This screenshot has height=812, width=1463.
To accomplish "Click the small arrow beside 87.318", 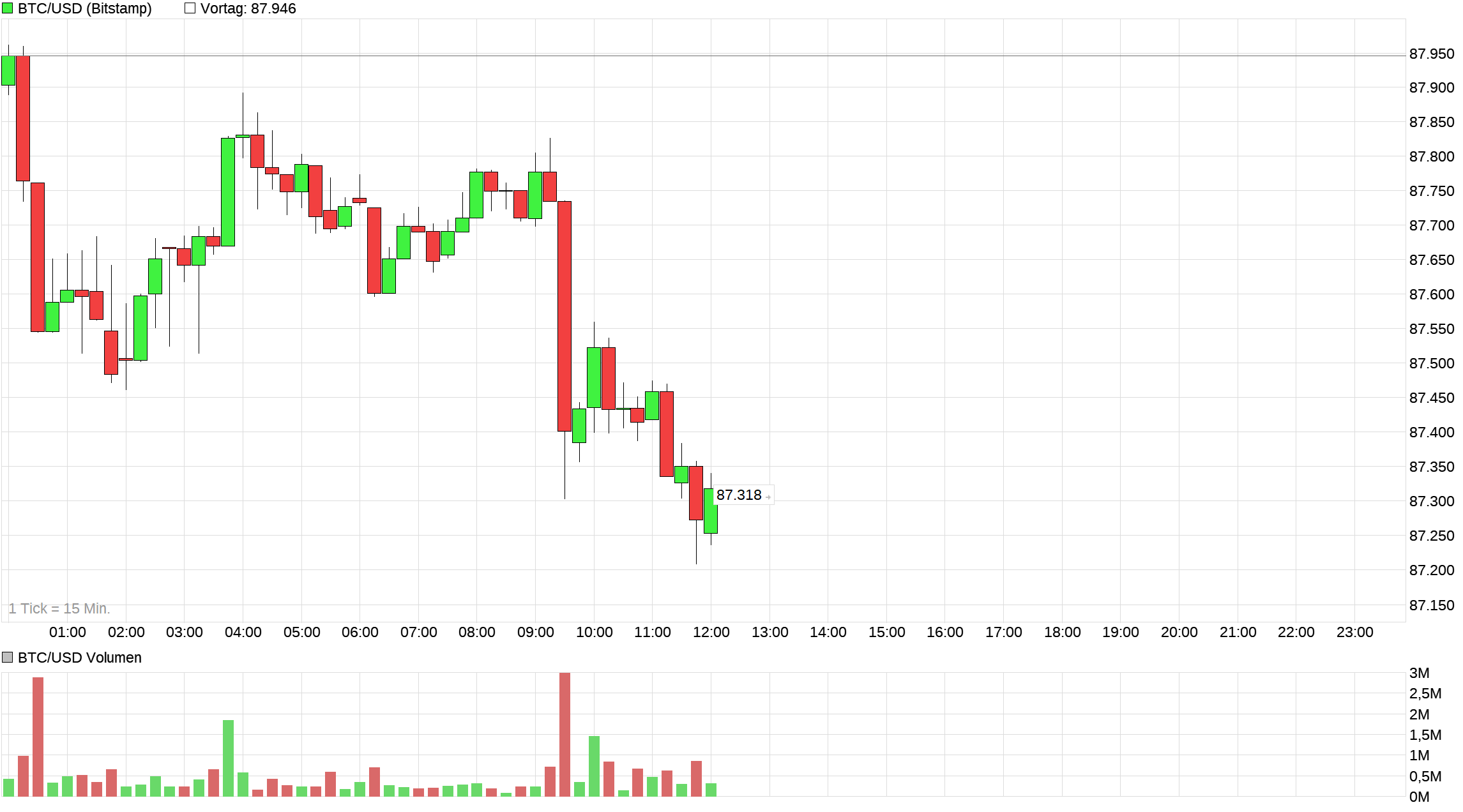I will coord(768,497).
